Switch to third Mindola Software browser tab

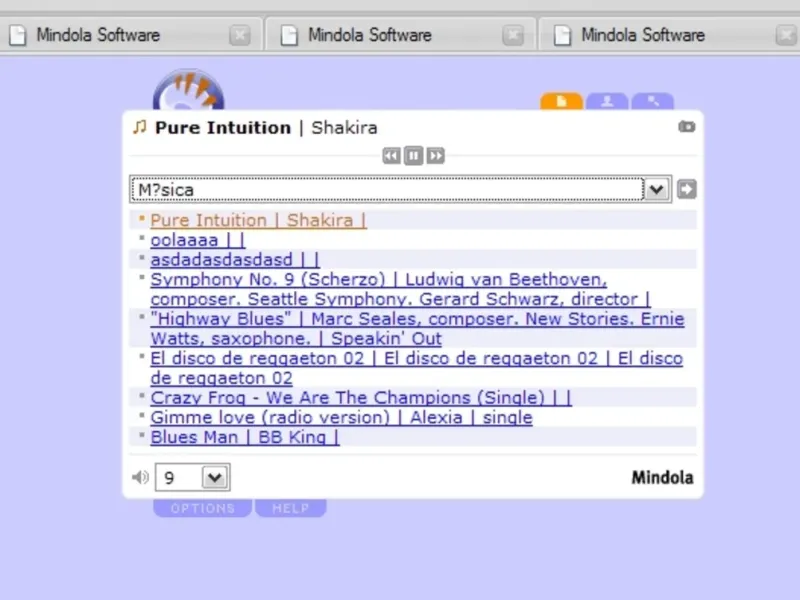[x=669, y=35]
